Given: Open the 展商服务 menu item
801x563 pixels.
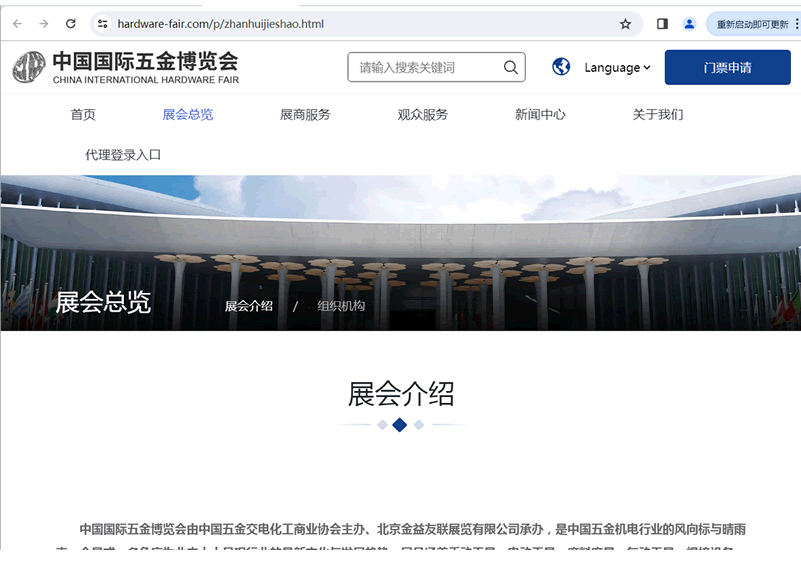Looking at the screenshot, I should click(x=305, y=114).
